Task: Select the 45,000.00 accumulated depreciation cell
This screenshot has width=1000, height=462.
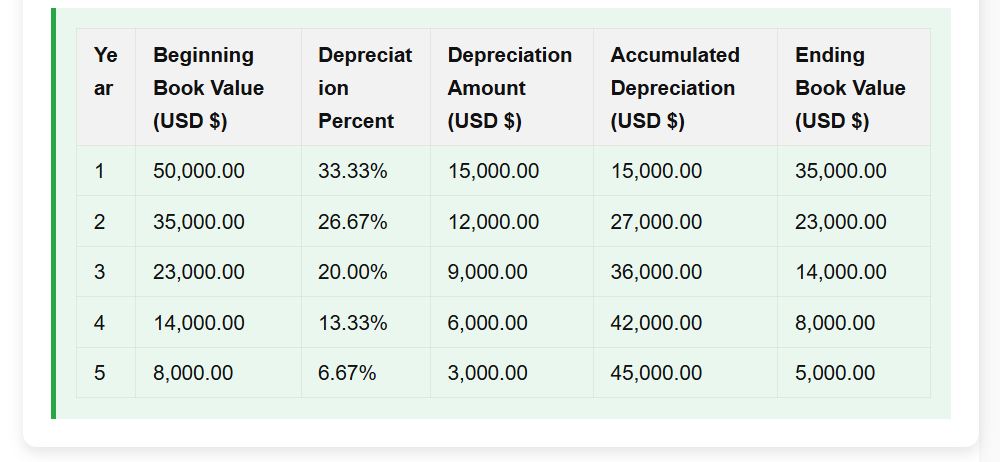Action: pyautogui.click(x=685, y=373)
